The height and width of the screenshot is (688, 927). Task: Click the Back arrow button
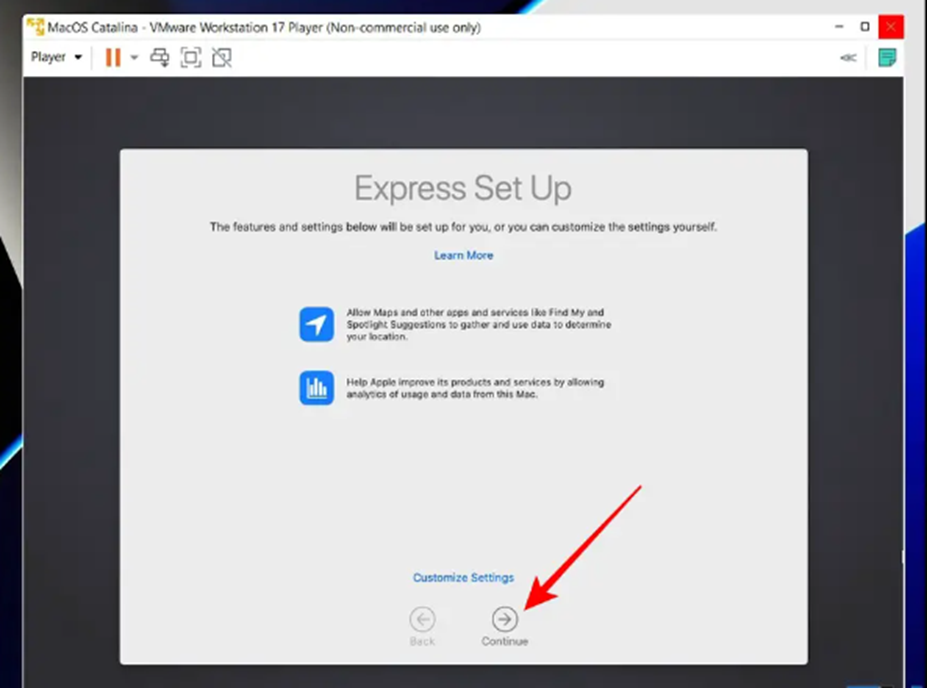click(x=422, y=619)
